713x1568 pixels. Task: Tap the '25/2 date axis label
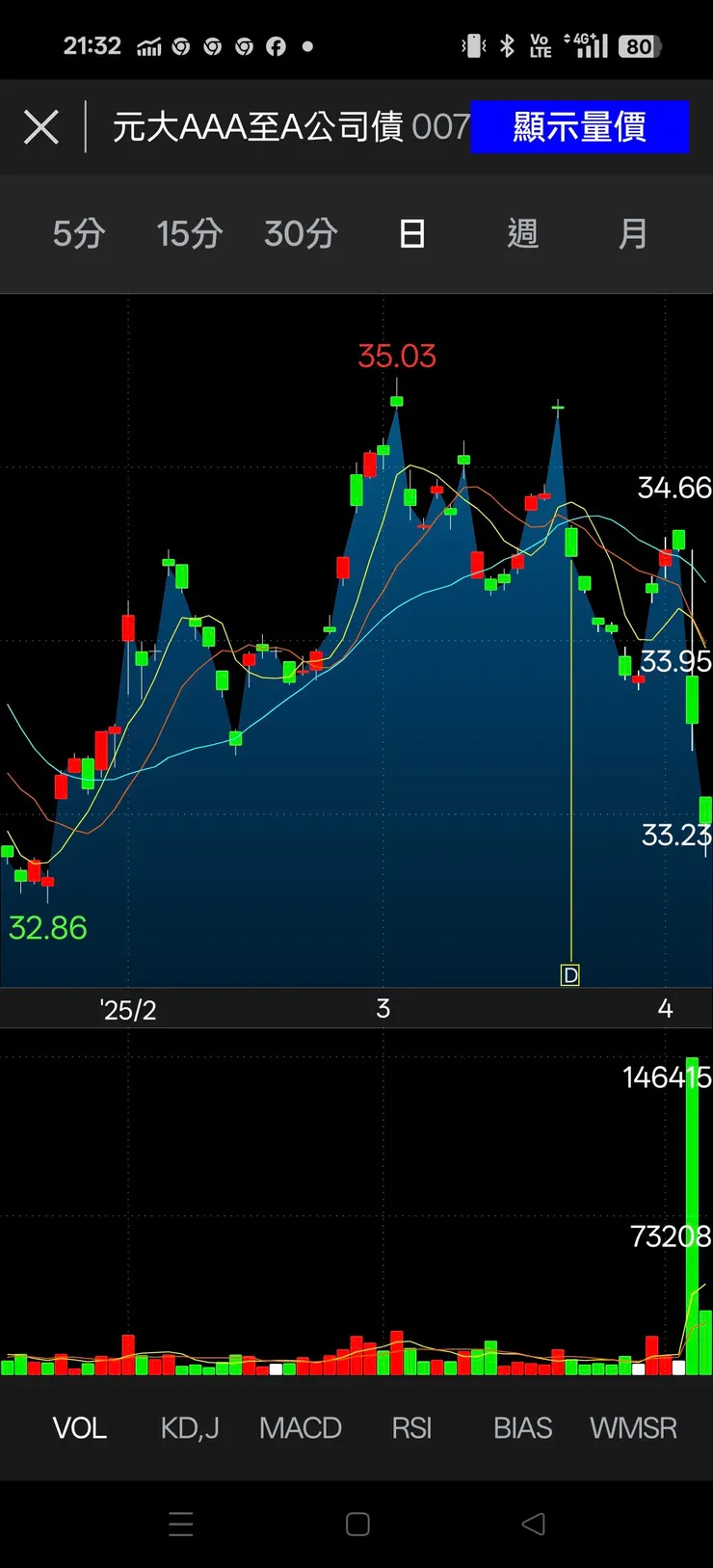coord(128,1010)
